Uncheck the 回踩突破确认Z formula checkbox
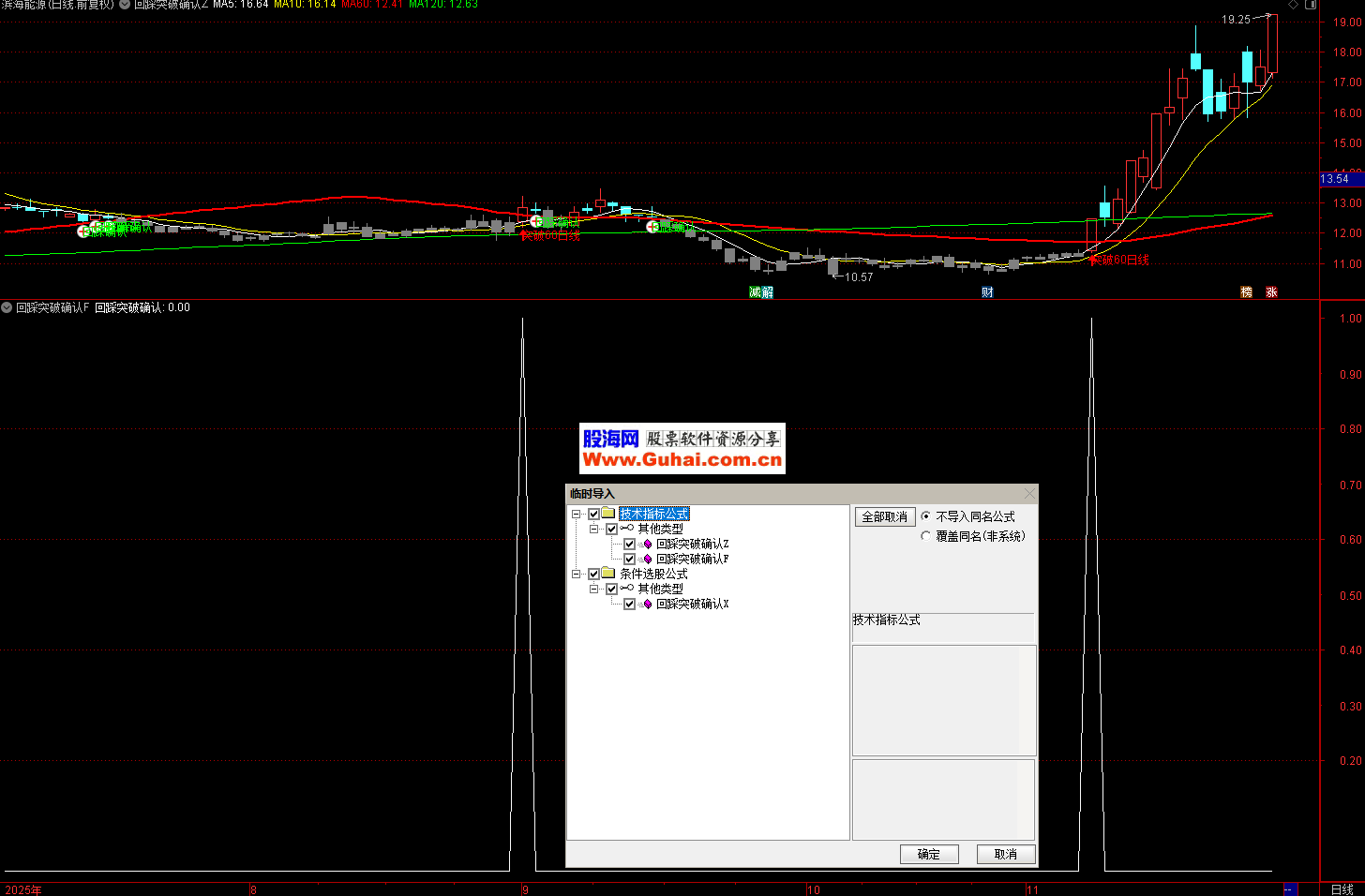This screenshot has height=896, width=1365. [630, 545]
